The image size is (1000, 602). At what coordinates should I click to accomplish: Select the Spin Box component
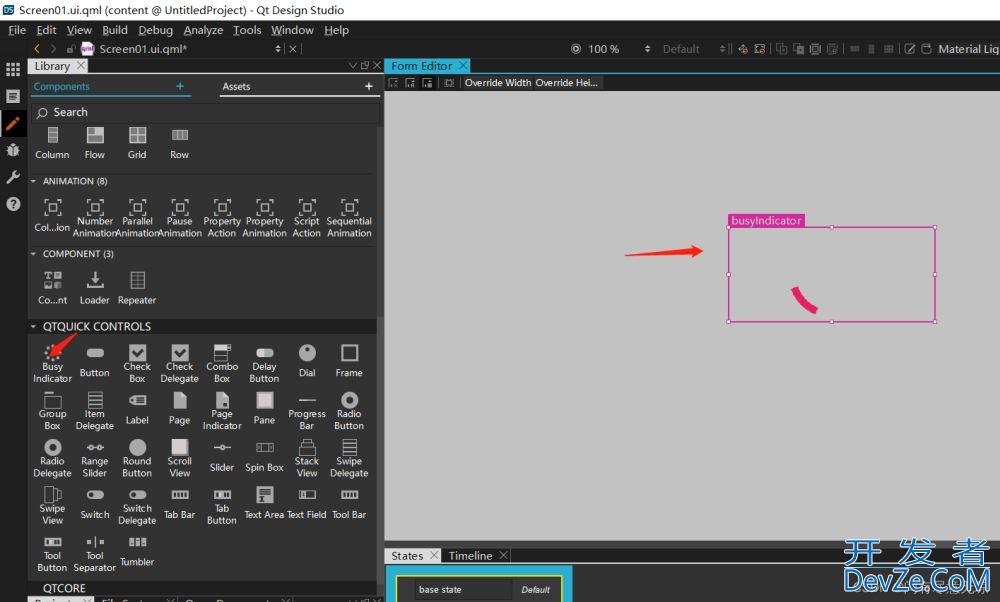coord(264,457)
